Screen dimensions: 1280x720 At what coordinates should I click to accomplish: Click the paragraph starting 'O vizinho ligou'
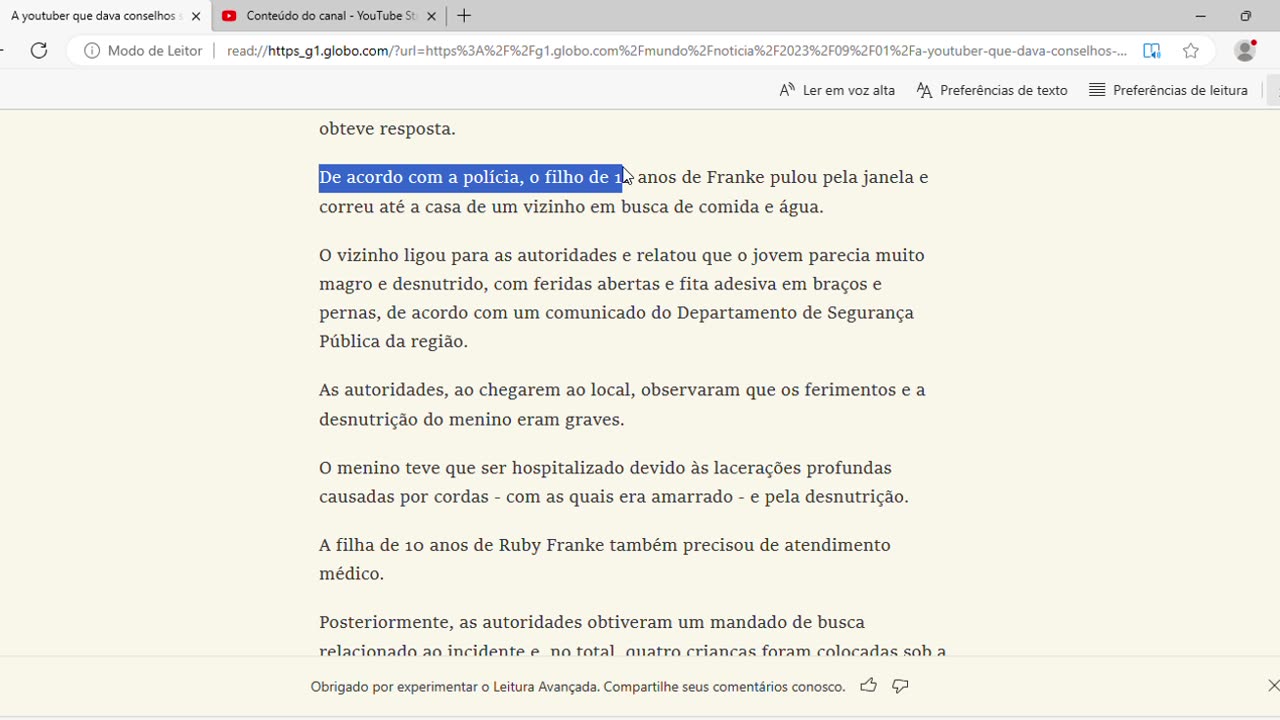(621, 298)
